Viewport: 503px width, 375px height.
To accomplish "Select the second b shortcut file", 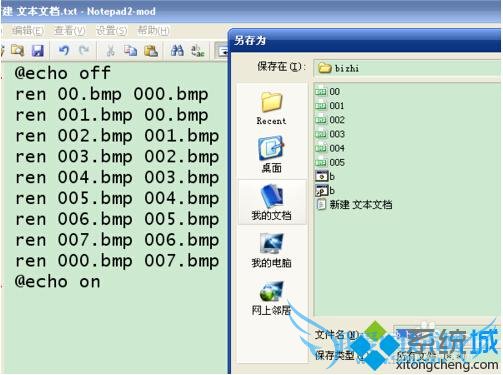I will click(325, 191).
